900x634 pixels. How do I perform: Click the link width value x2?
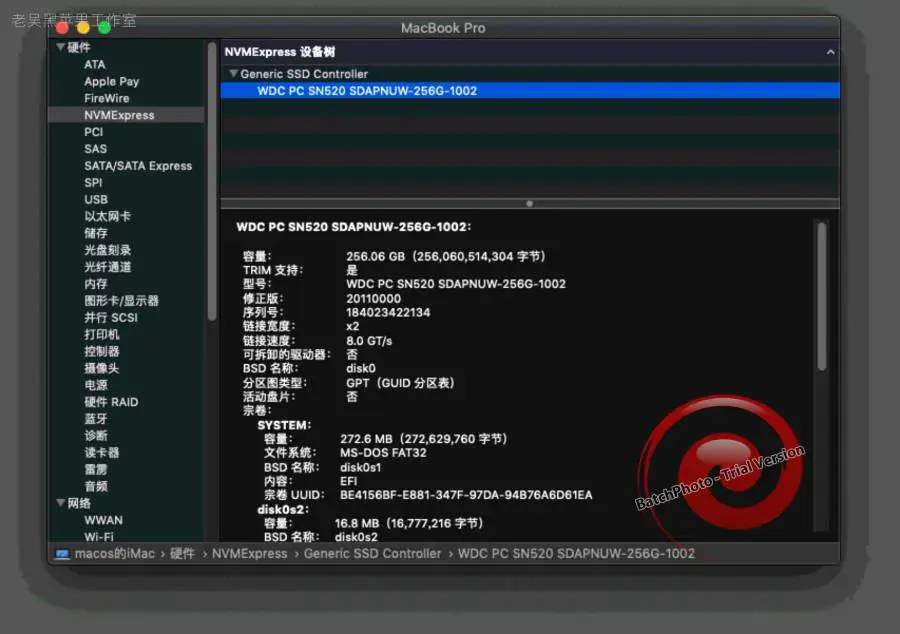pos(352,326)
